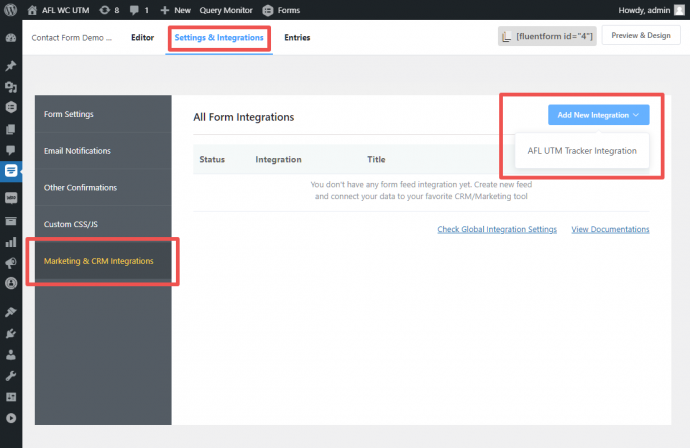Open the Fluent Forms sidebar icon
This screenshot has height=448, width=690.
coord(11,171)
